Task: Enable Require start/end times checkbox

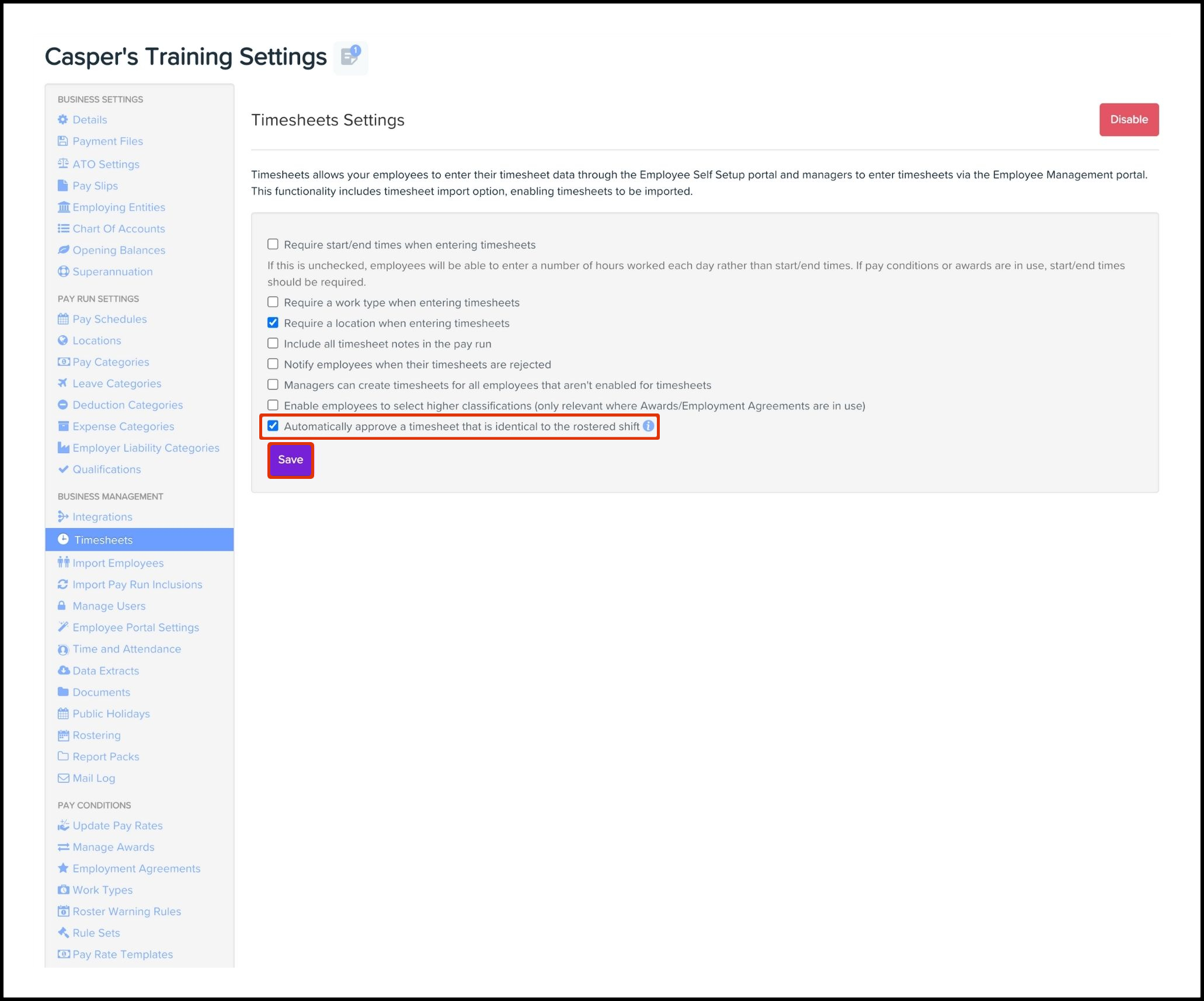Action: pyautogui.click(x=273, y=244)
